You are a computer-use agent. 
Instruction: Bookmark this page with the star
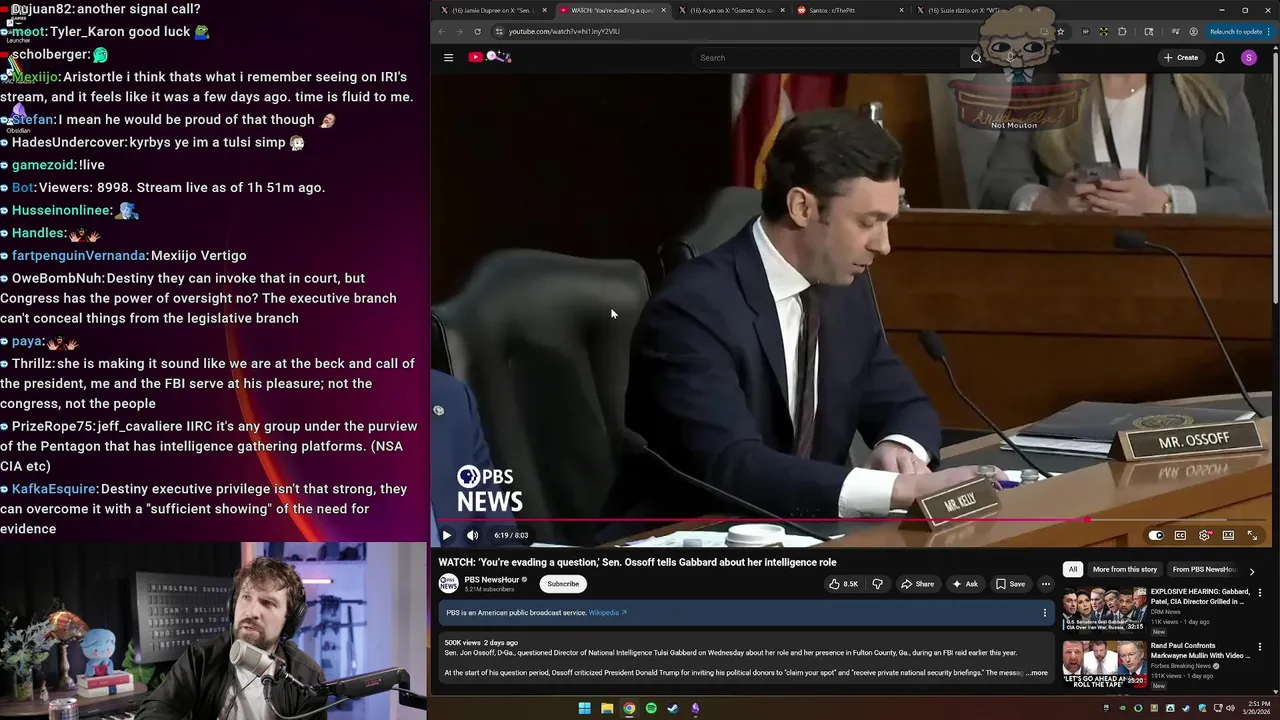click(x=1061, y=31)
